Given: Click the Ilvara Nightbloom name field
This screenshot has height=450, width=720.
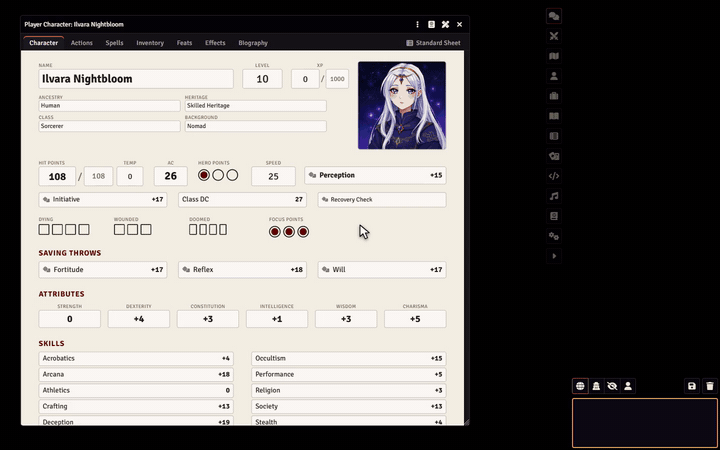Looking at the screenshot, I should 136,79.
